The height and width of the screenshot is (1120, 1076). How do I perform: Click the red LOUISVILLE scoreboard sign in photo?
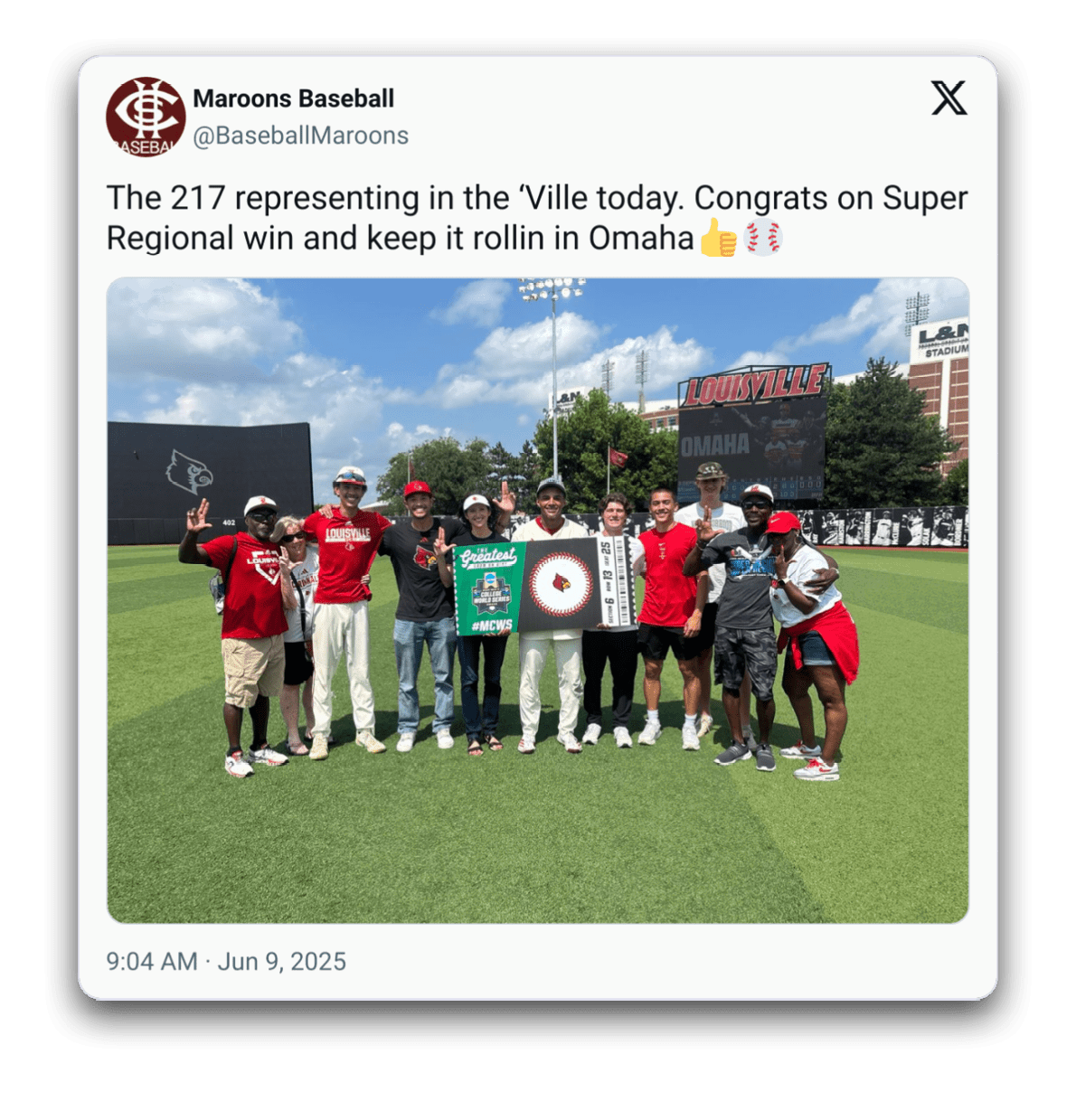click(754, 386)
